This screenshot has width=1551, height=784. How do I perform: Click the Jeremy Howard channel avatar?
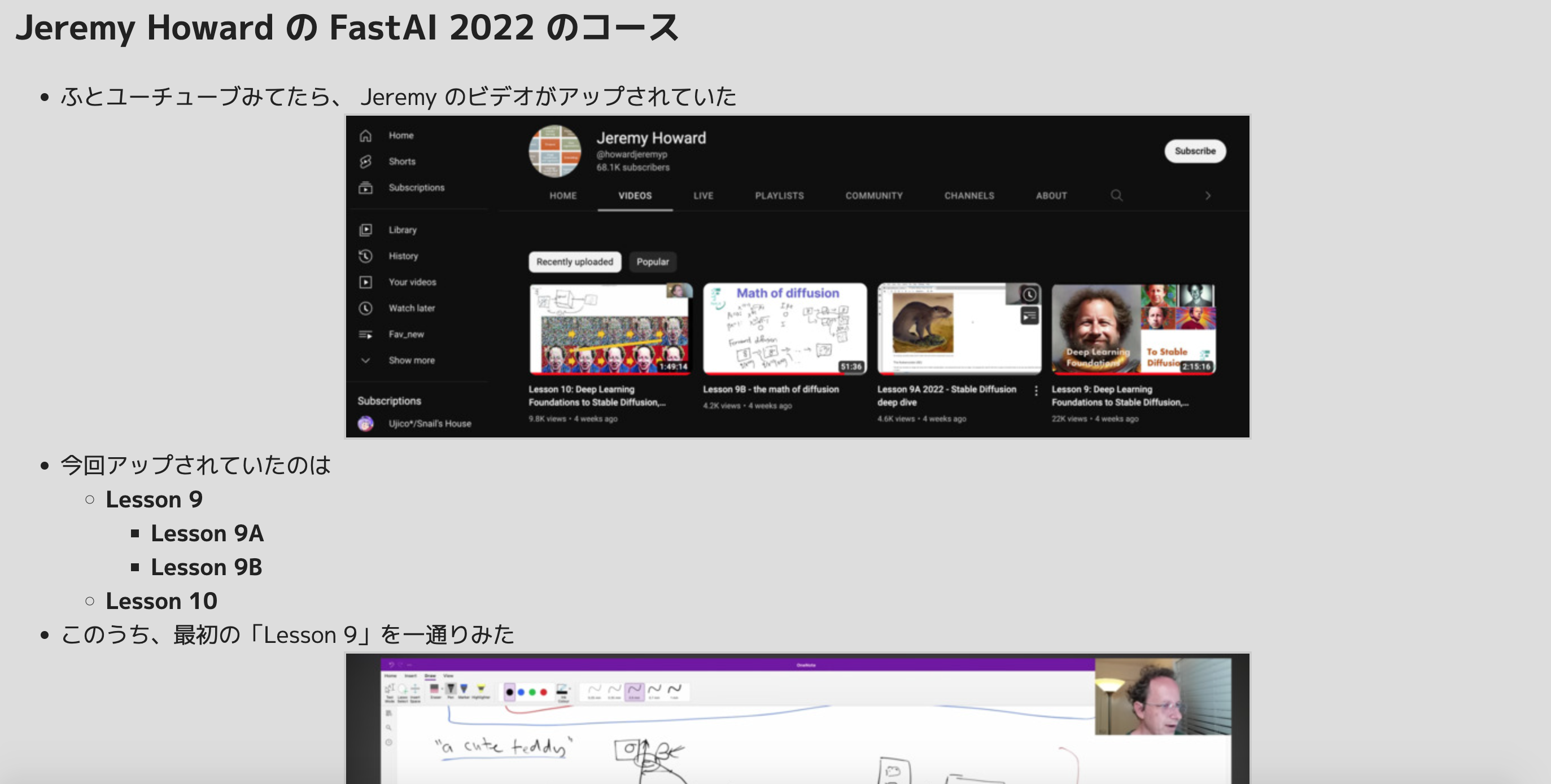[554, 151]
